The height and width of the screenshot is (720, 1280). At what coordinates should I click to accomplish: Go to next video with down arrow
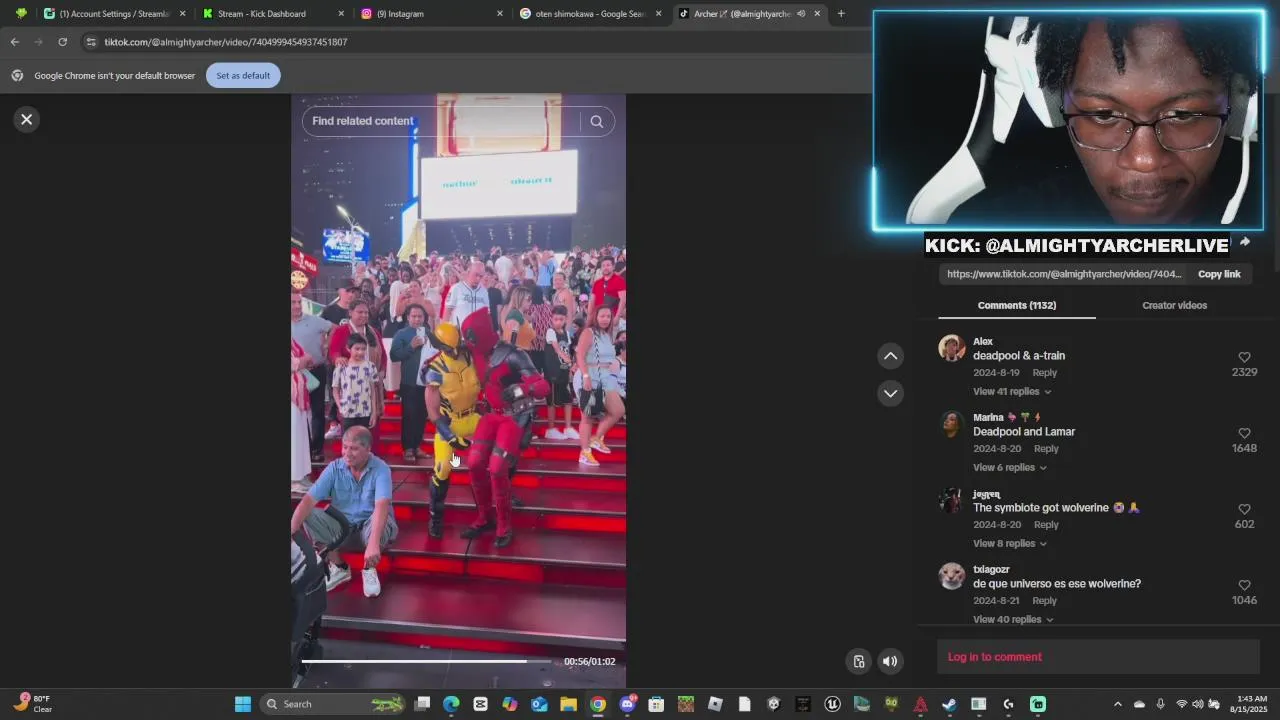(890, 393)
